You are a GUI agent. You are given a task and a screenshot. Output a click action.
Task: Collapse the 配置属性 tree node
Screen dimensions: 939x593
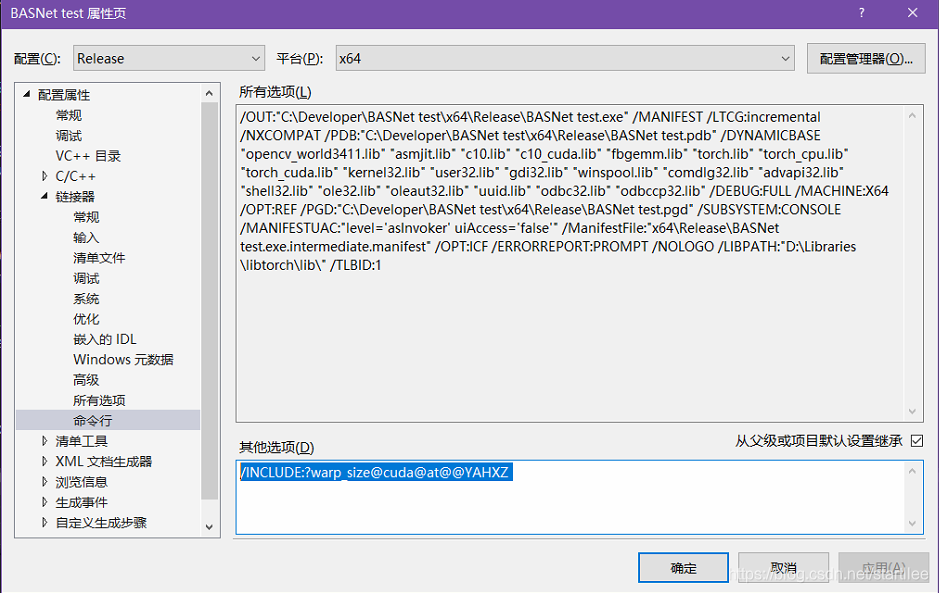click(26, 94)
